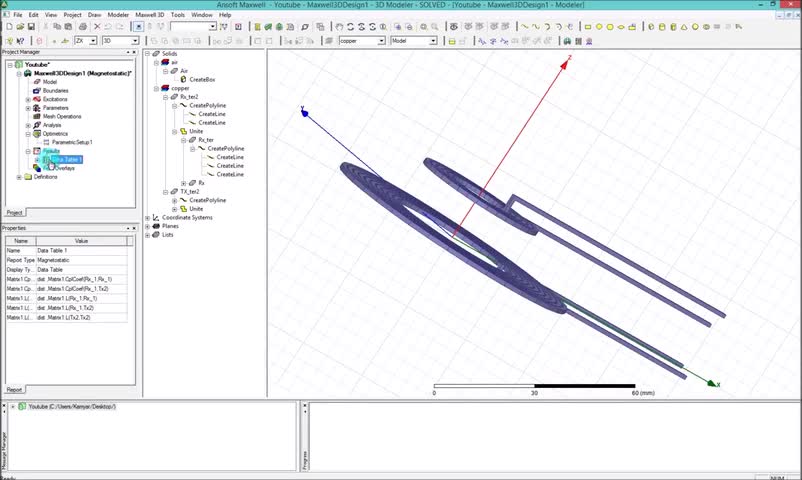
Task: Select Rx_ter2 object in model tree
Action: [x=189, y=97]
